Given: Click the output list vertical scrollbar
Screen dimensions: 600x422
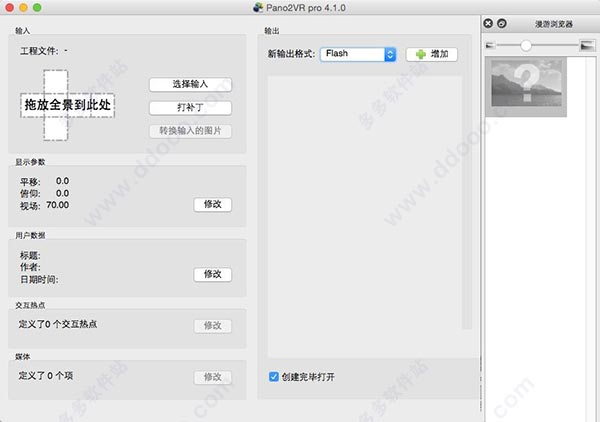Looking at the screenshot, I should point(466,202).
